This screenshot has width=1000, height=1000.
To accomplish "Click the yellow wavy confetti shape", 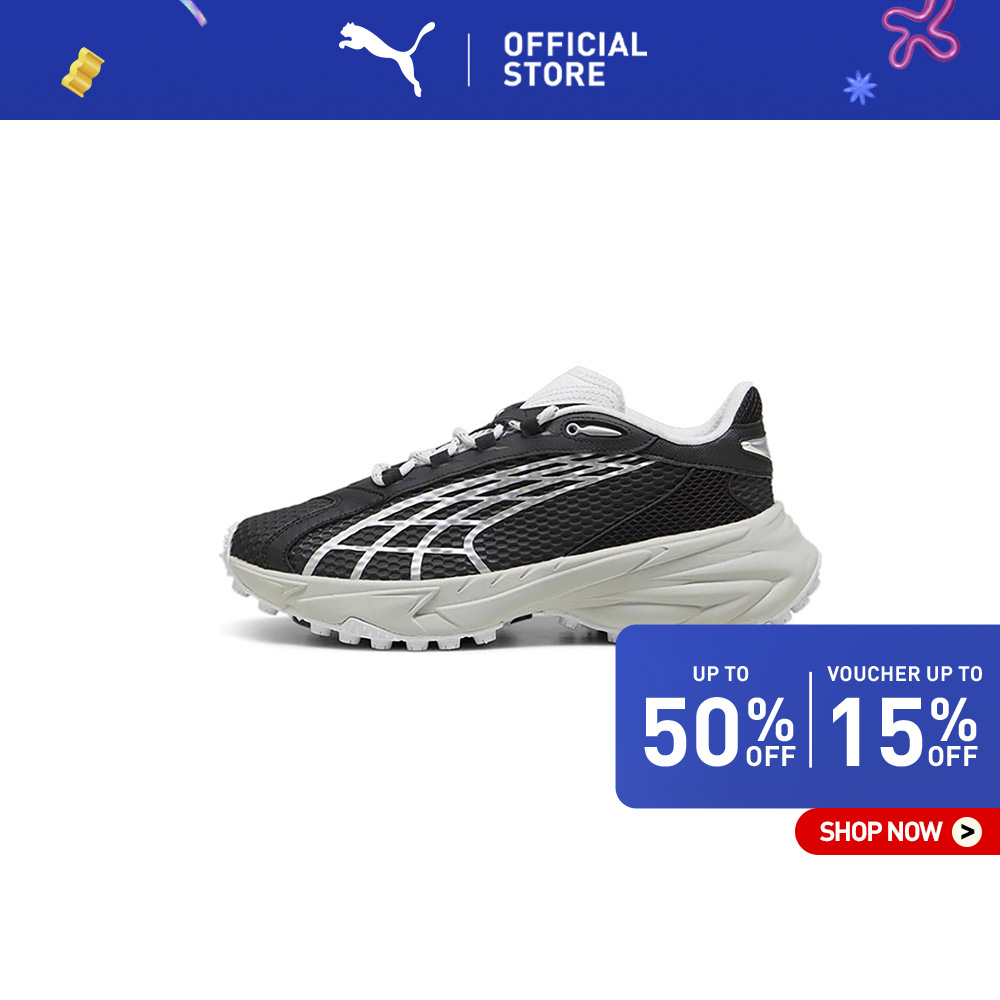I will [x=83, y=72].
